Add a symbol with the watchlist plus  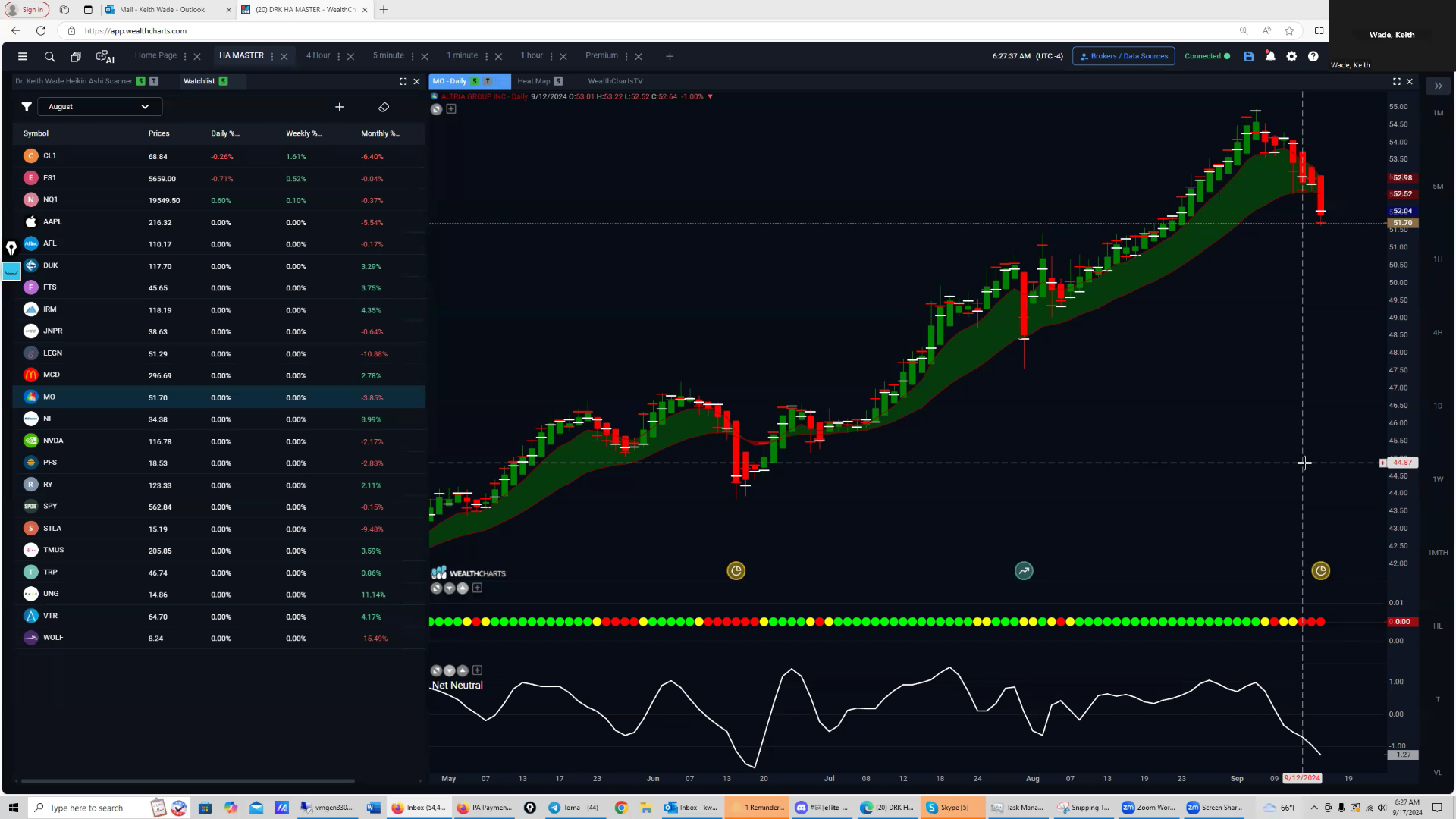tap(340, 107)
